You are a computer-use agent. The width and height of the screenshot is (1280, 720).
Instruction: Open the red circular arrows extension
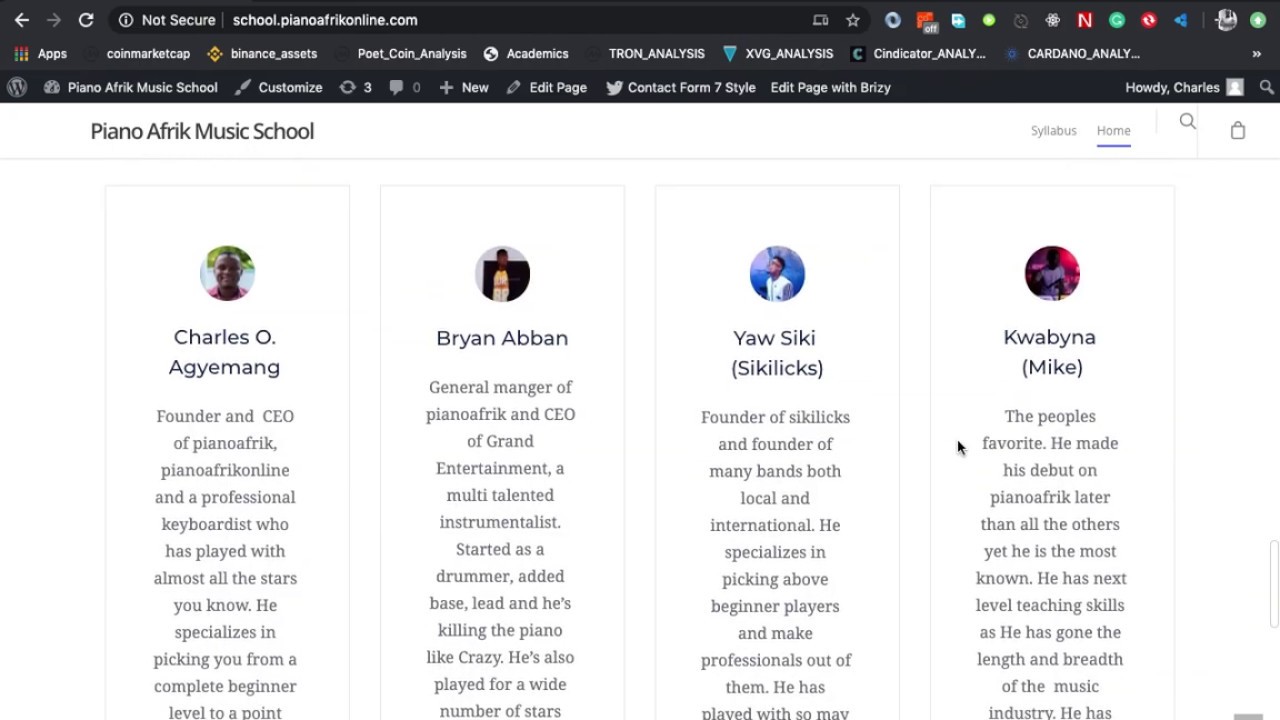pos(1149,20)
